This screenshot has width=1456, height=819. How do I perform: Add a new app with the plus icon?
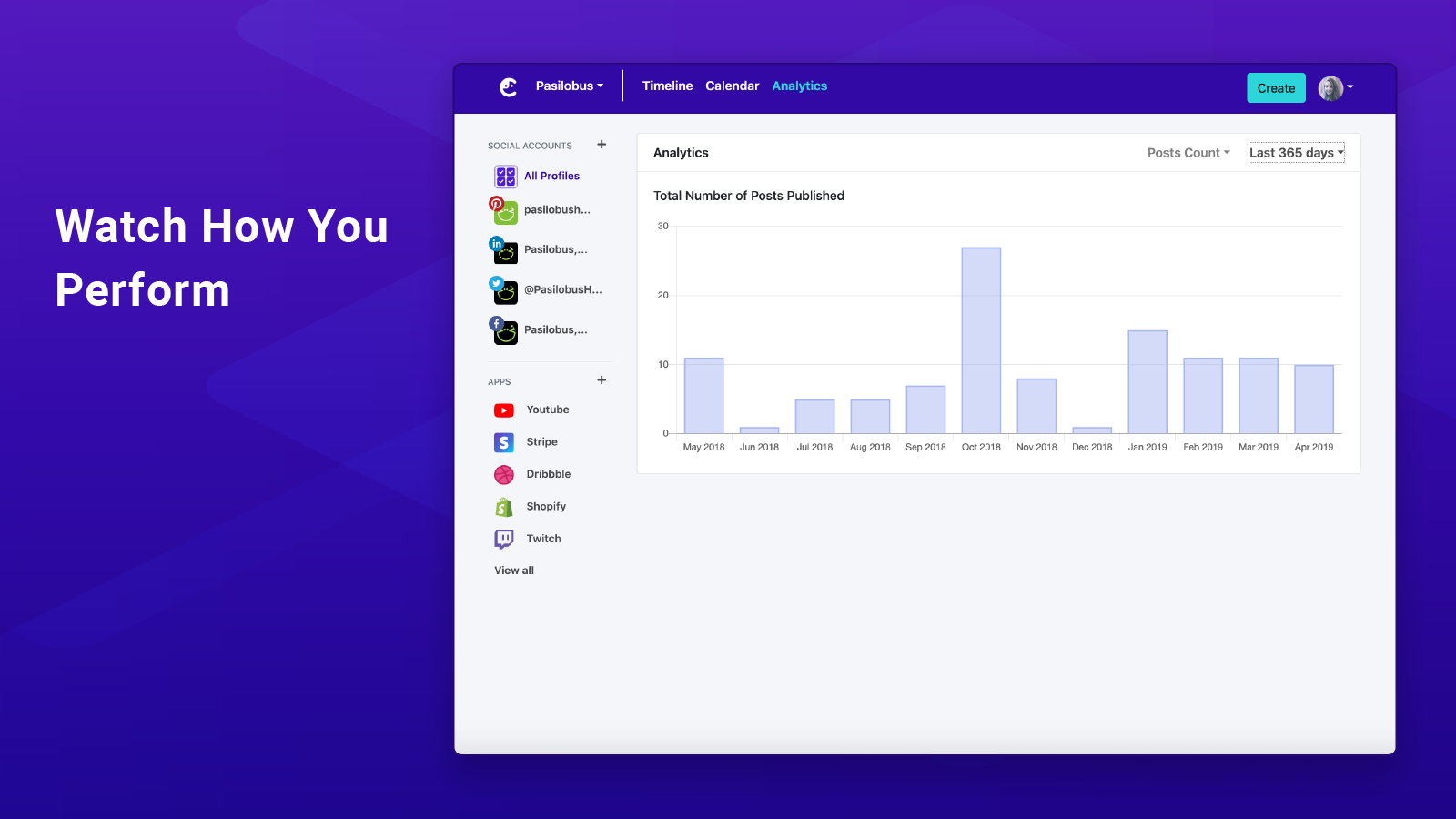tap(602, 380)
